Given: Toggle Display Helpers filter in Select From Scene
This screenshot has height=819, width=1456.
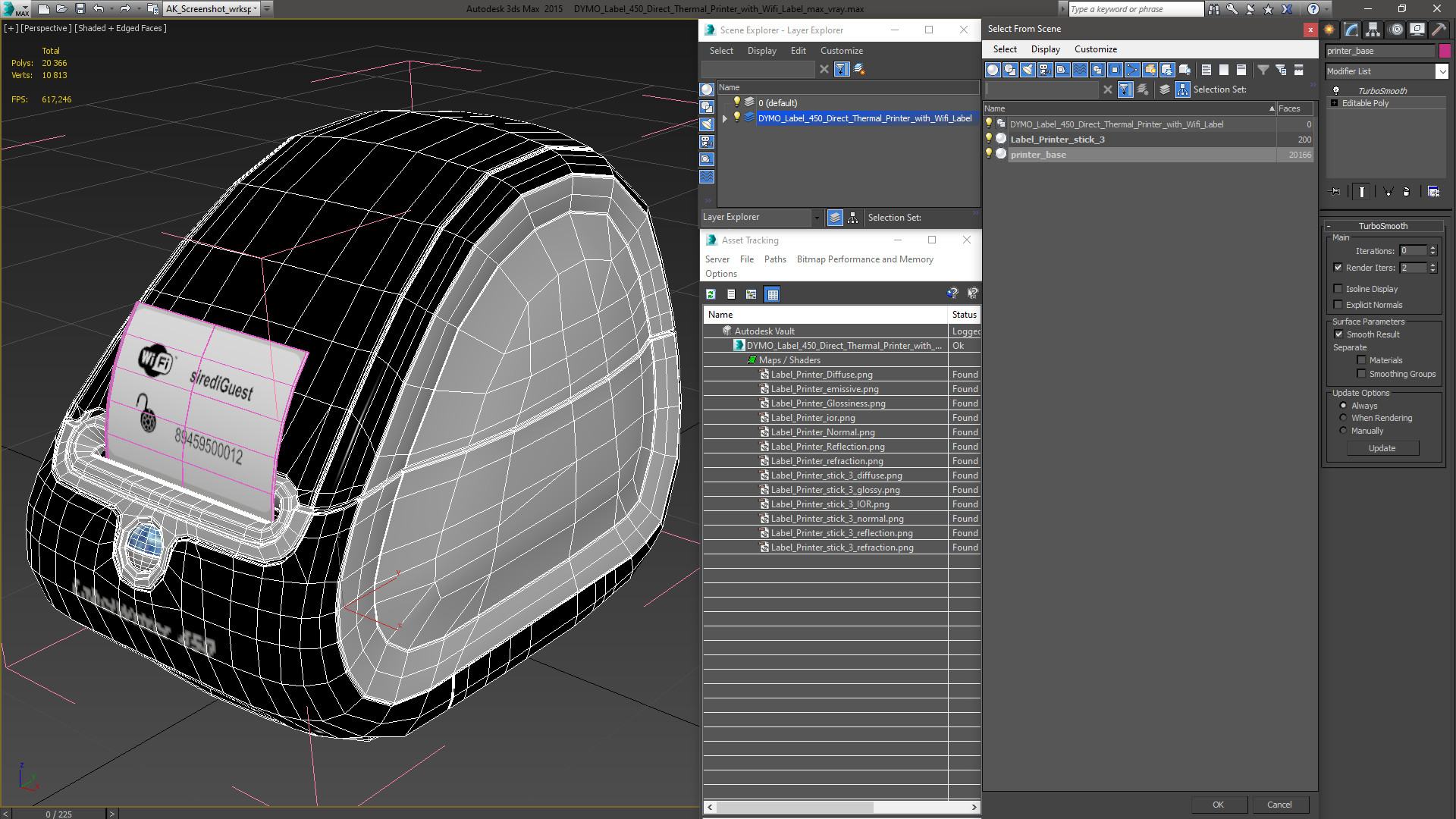Looking at the screenshot, I should (x=1062, y=70).
